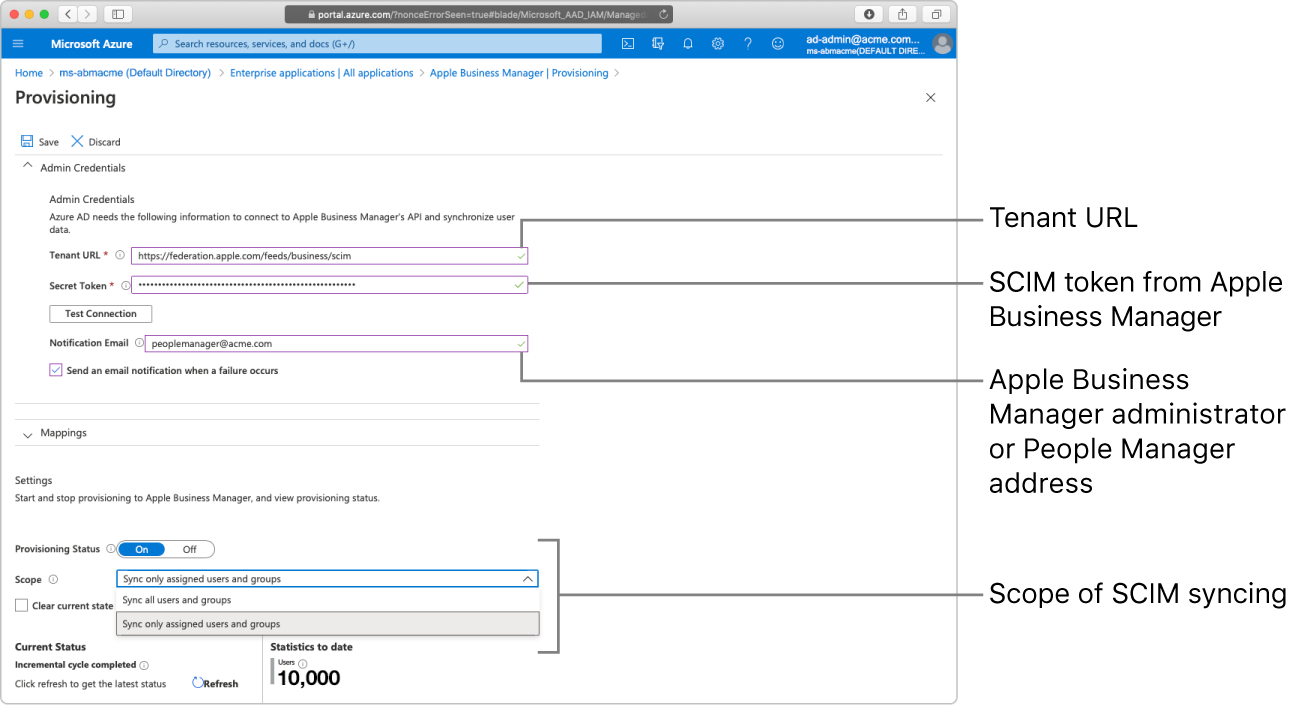Click the Tenant URL info icon
The width and height of the screenshot is (1295, 705).
119,255
